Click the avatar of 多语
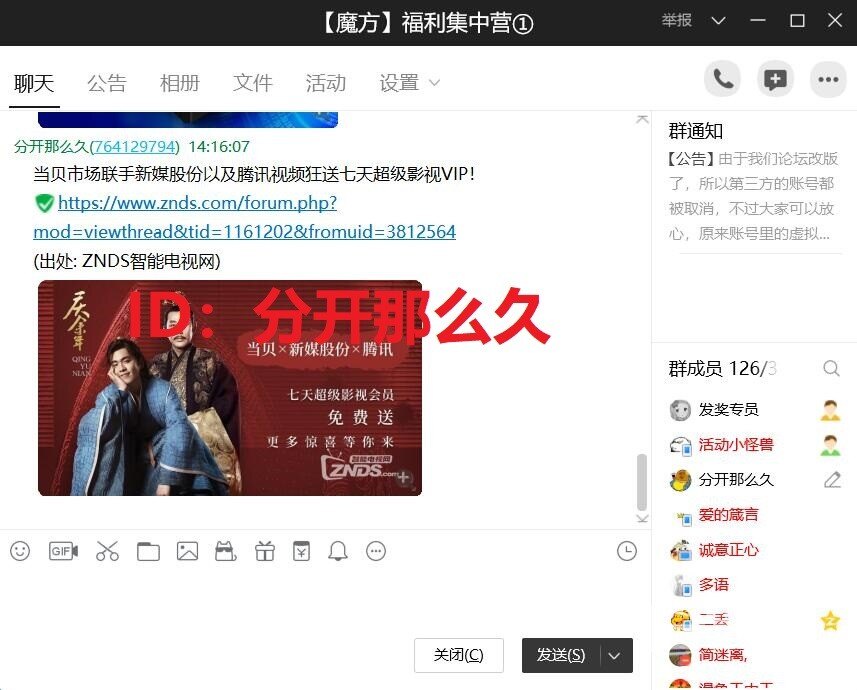Viewport: 857px width, 690px height. [x=680, y=586]
